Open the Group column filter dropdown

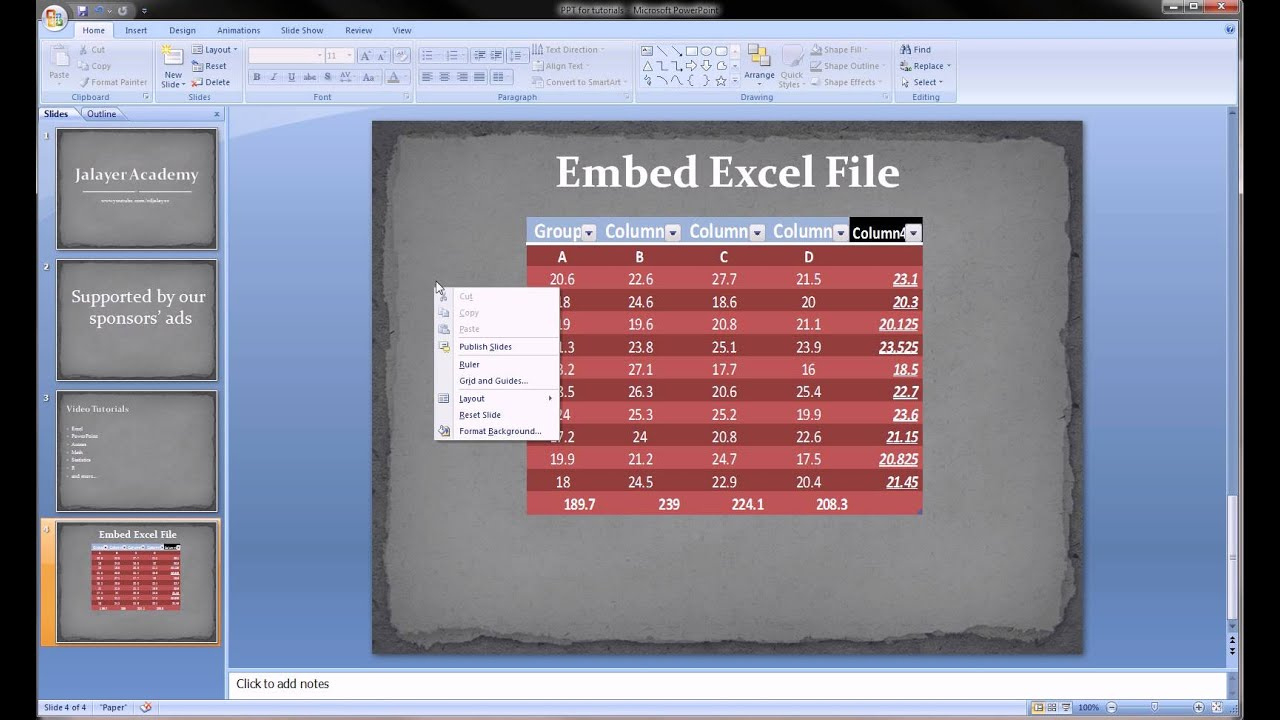(589, 233)
